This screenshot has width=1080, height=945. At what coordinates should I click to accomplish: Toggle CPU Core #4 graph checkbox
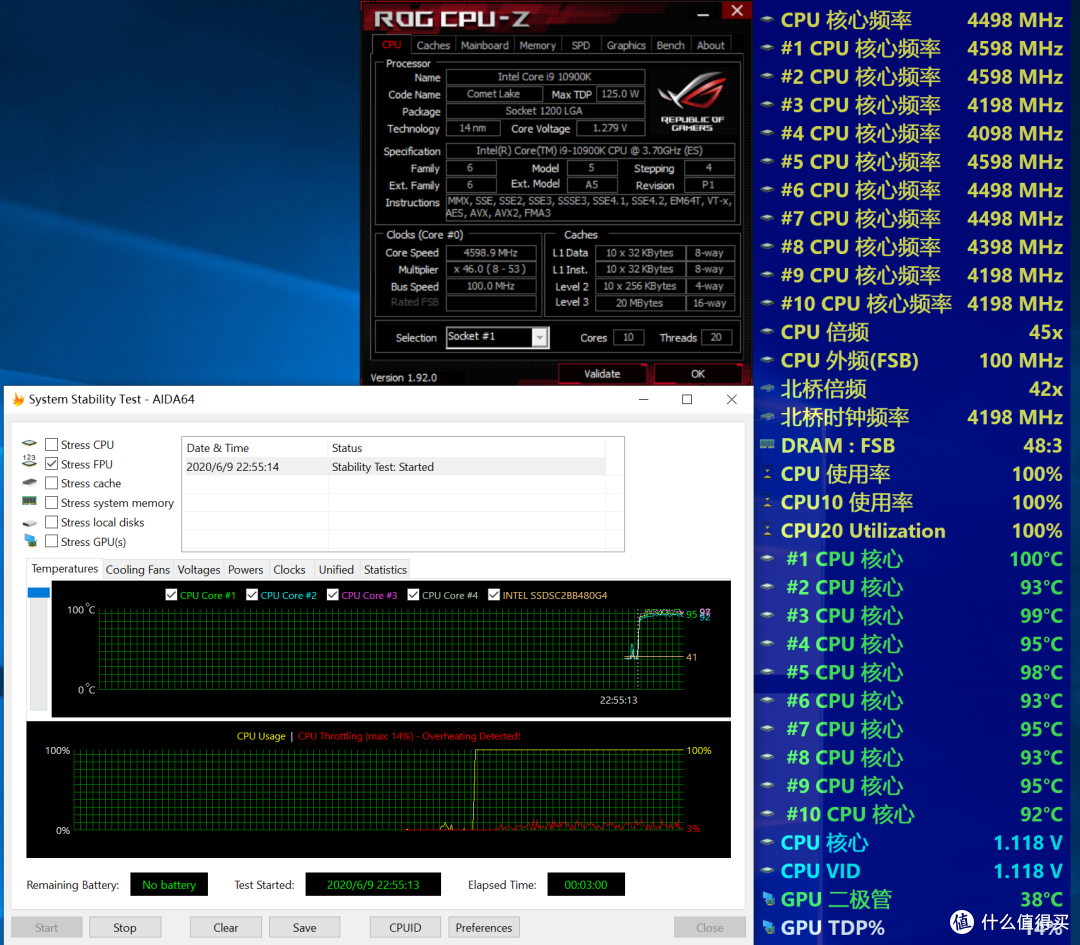(x=413, y=594)
